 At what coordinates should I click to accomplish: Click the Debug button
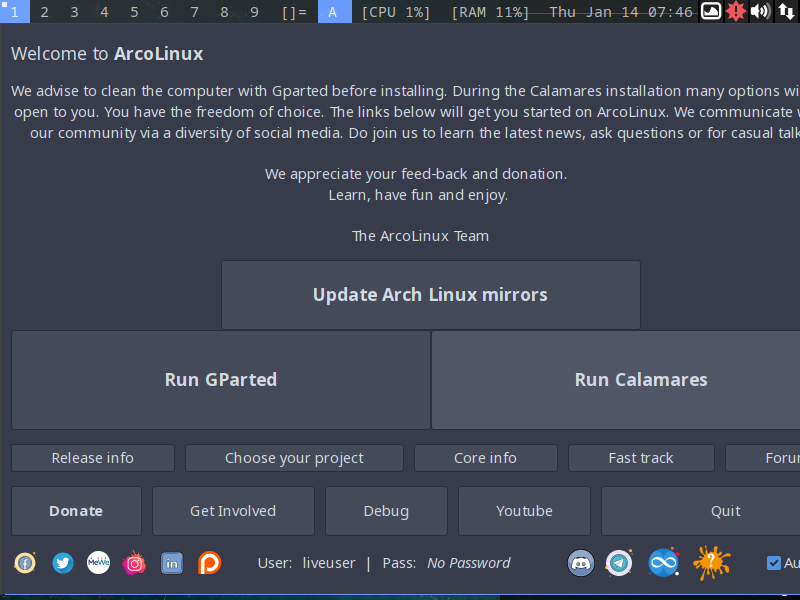[x=386, y=511]
